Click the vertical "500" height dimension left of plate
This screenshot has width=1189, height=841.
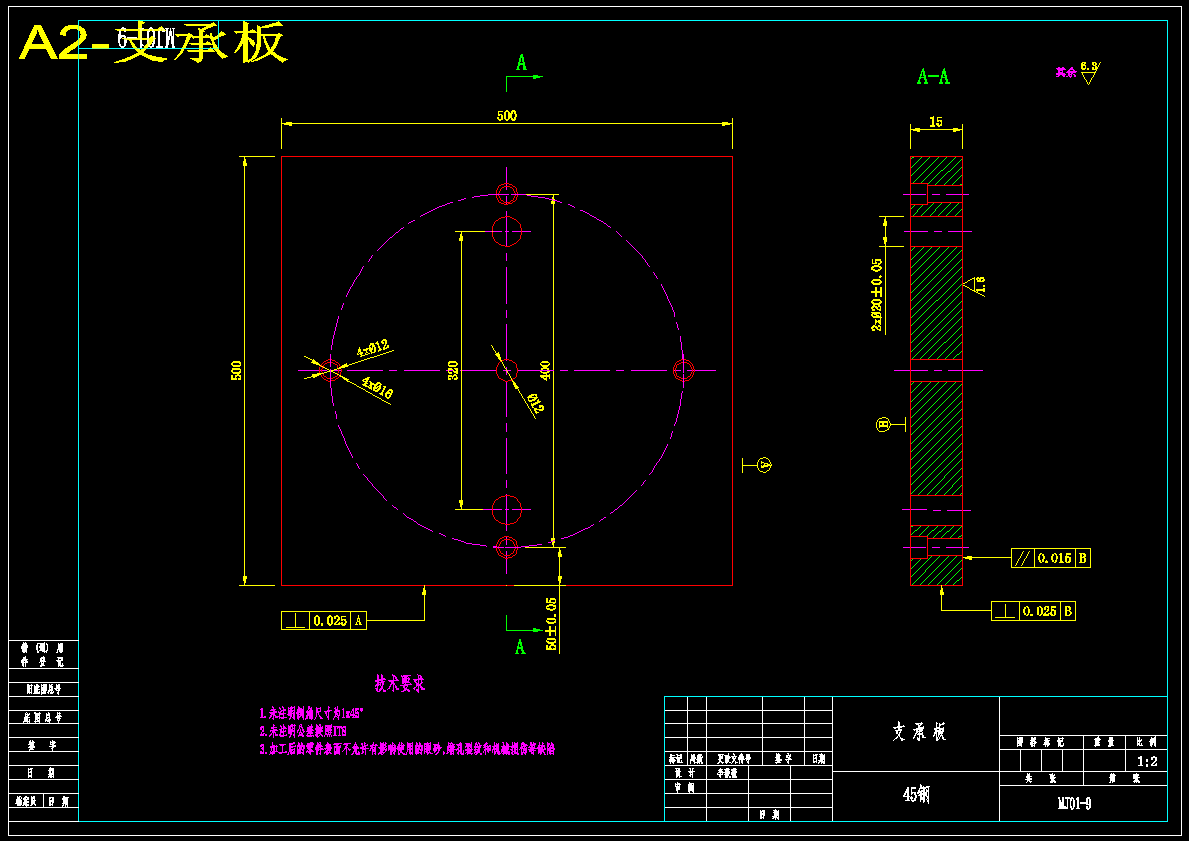(x=237, y=370)
